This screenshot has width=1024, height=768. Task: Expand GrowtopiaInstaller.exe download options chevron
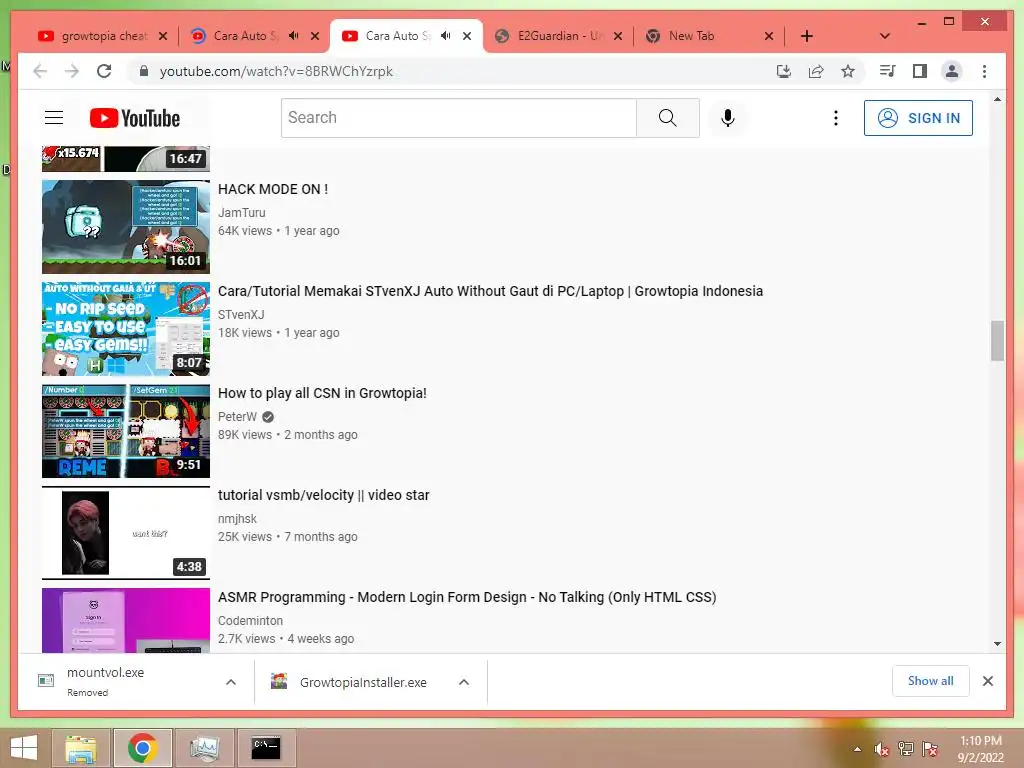(x=464, y=682)
